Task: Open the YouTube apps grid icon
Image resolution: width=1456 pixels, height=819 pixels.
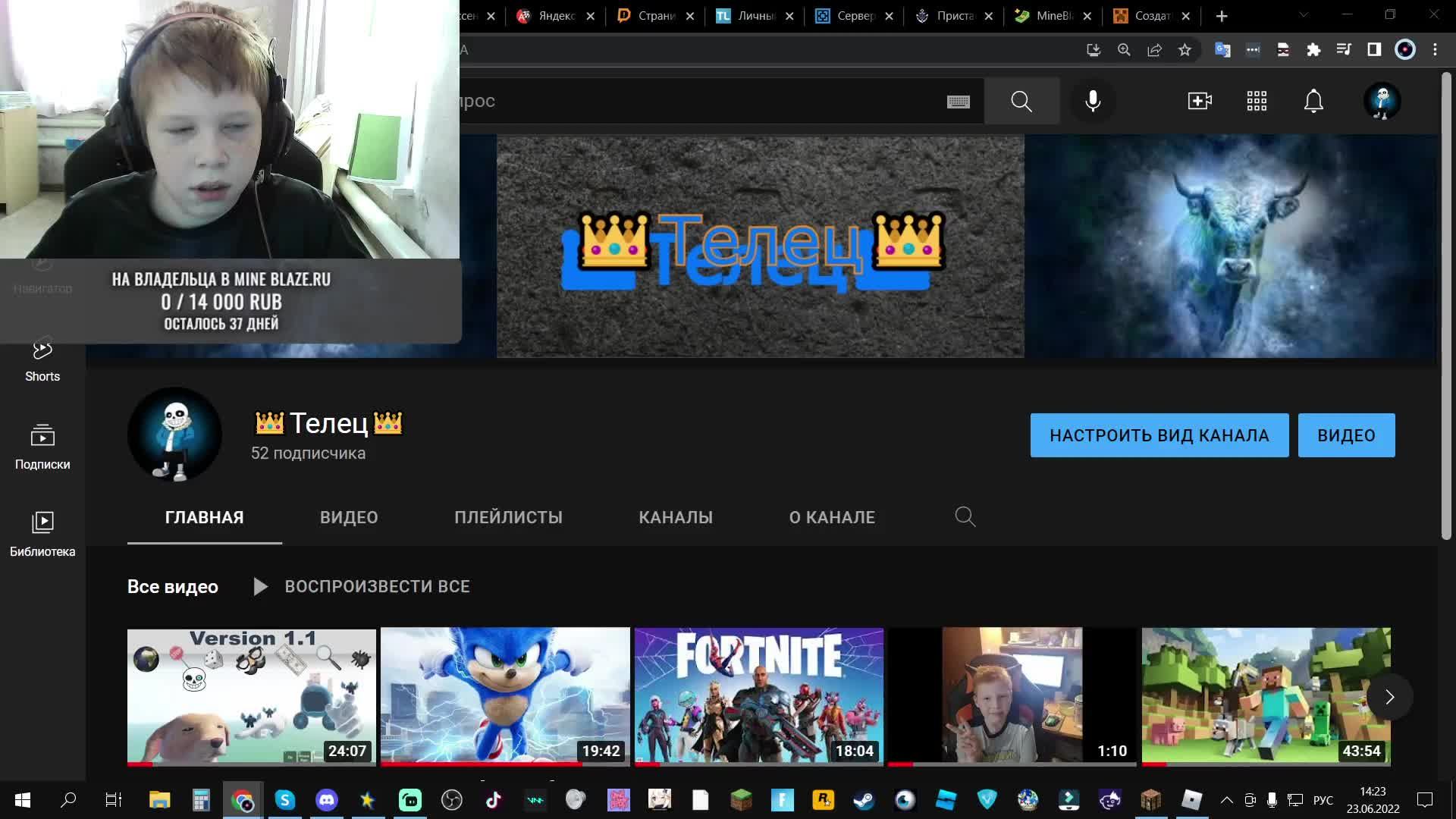Action: pyautogui.click(x=1257, y=101)
